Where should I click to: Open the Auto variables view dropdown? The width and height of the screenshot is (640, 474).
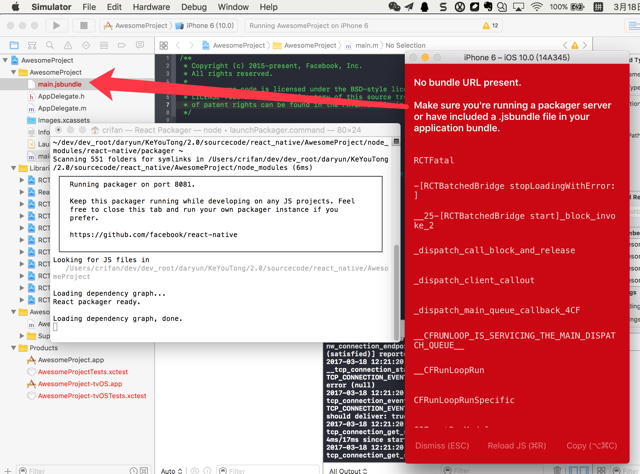click(x=171, y=471)
